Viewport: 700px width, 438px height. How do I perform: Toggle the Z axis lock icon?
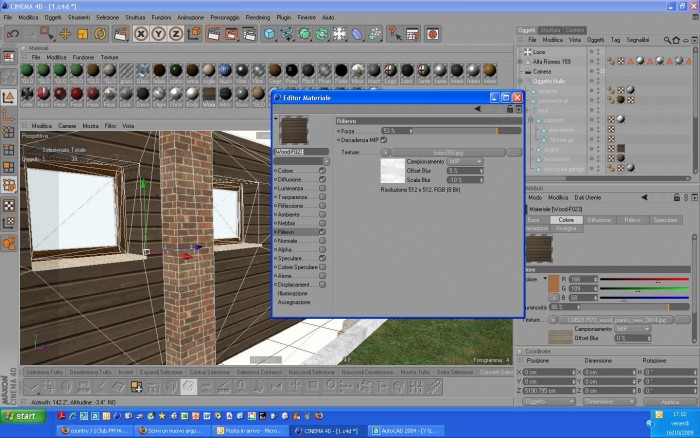(x=175, y=34)
